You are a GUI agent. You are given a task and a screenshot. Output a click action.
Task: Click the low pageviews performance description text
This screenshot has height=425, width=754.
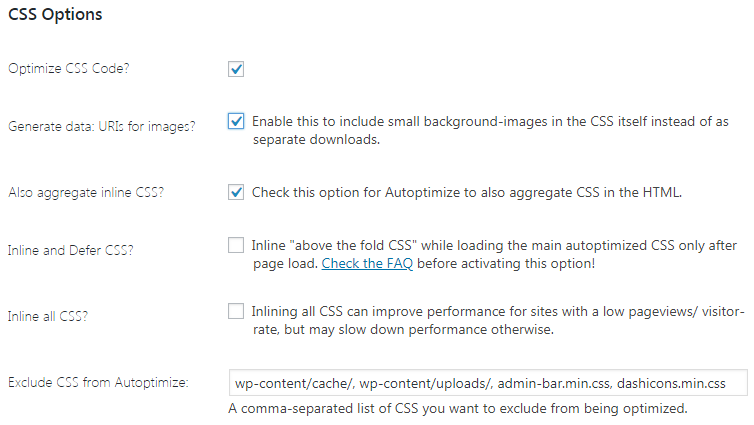(x=498, y=311)
